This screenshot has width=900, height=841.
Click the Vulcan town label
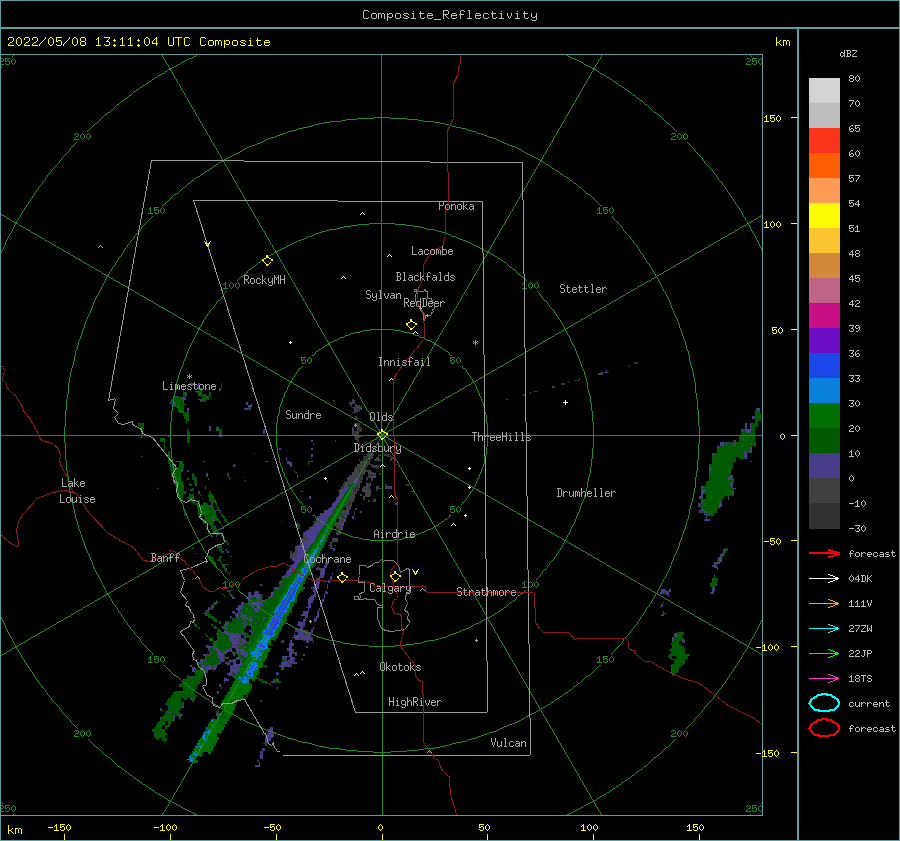click(x=509, y=743)
